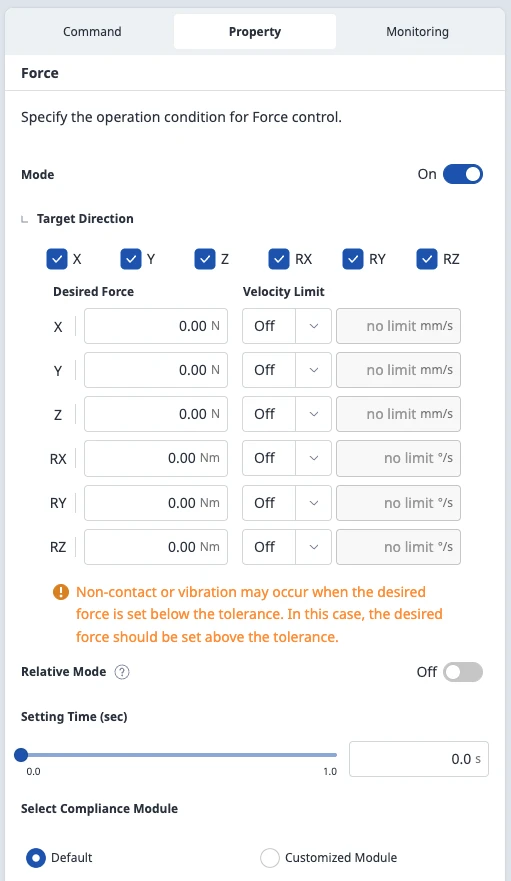Open the X velocity limit dropdown
This screenshot has width=511, height=881.
pos(287,326)
